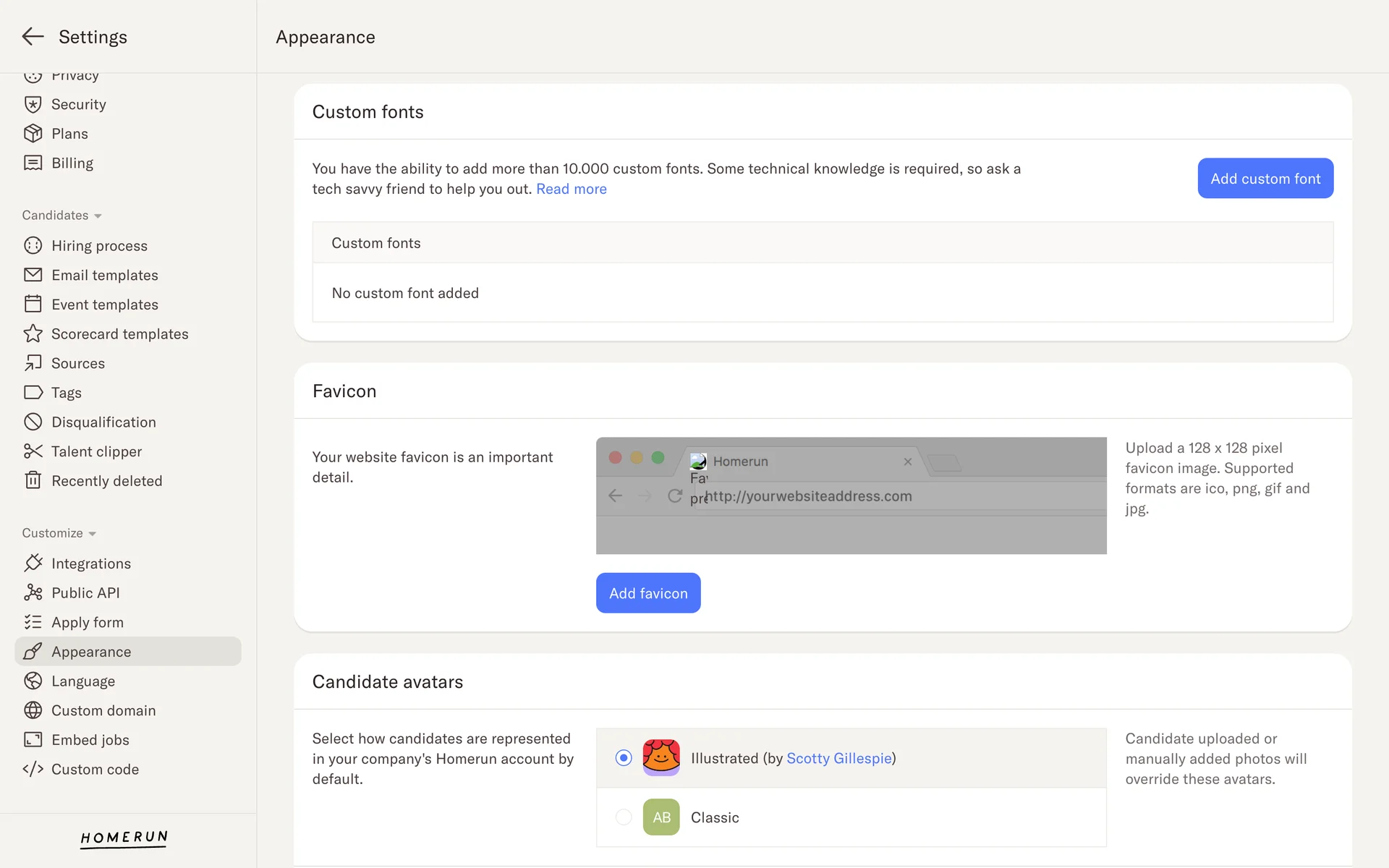Collapse the Customize section

(59, 533)
